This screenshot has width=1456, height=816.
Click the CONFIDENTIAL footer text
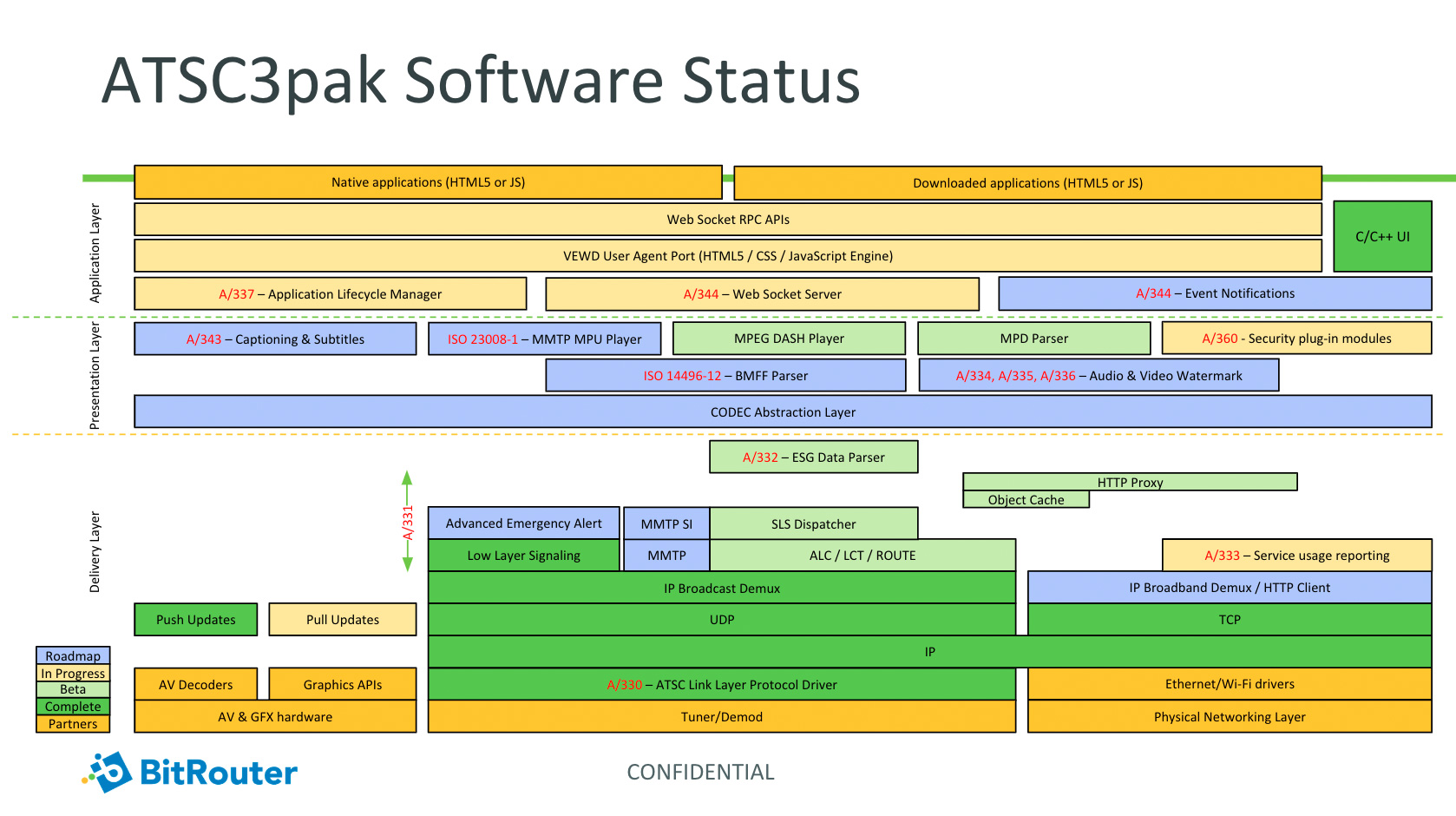click(700, 772)
